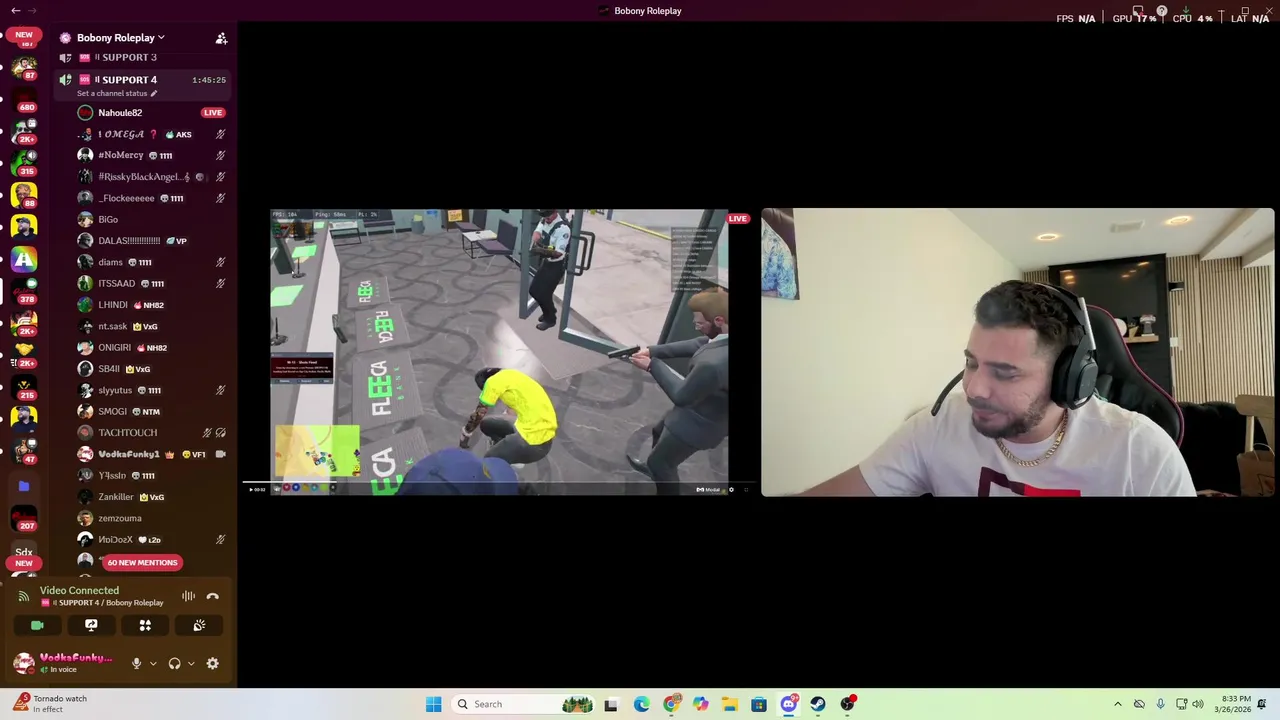Select user LHINDI in voice list

pyautogui.click(x=150, y=305)
